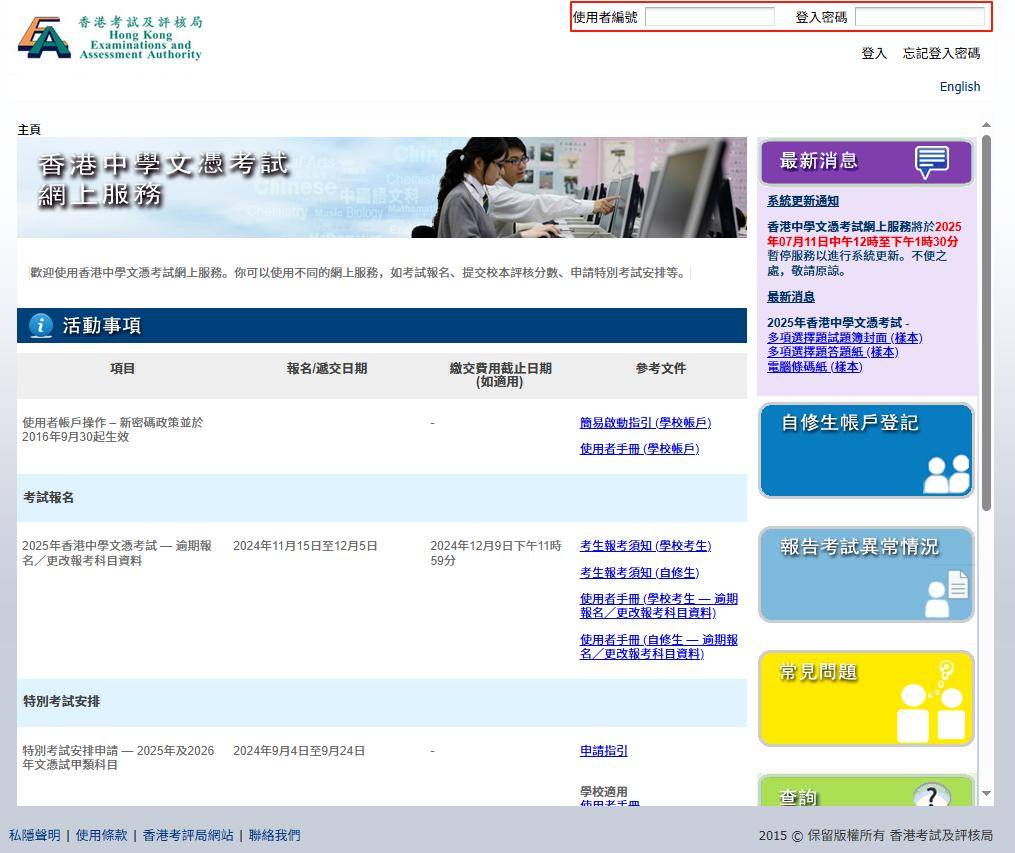Click the 考試報名 section row
Viewport: 1015px width, 853px height.
[382, 498]
